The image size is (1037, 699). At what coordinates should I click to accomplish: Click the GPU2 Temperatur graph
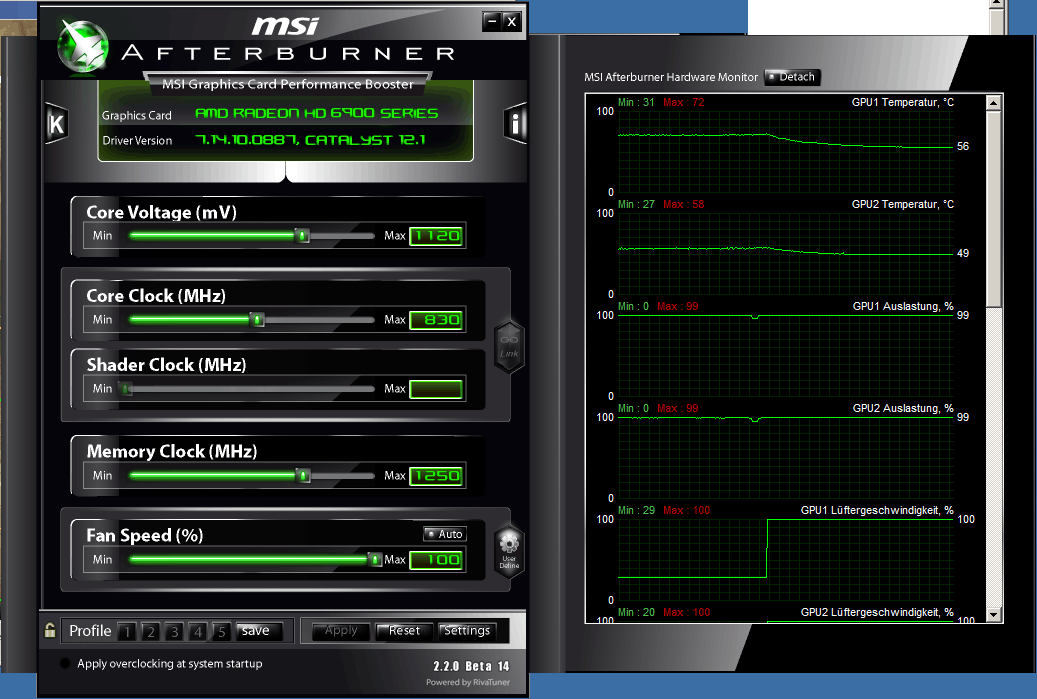[x=786, y=253]
